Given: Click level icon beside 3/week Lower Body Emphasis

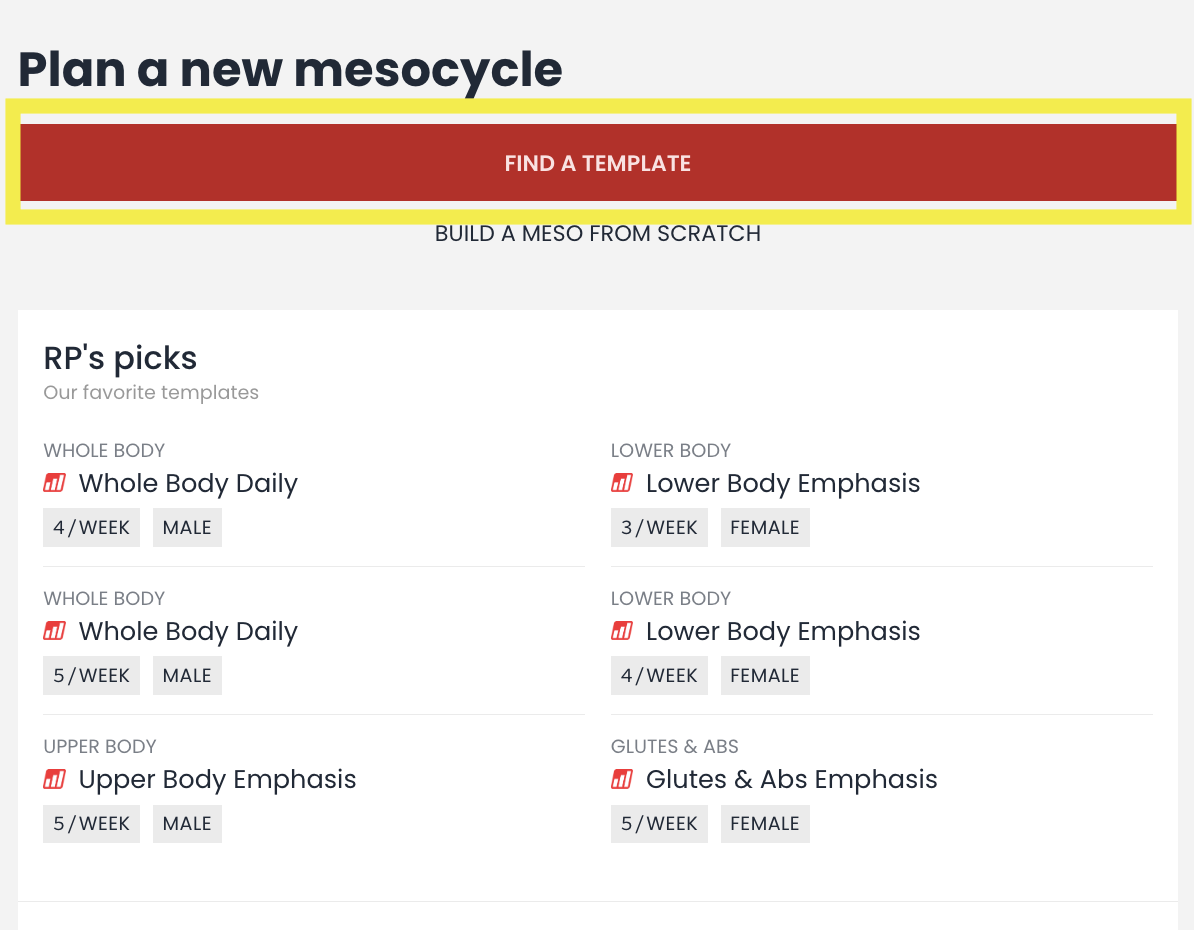Looking at the screenshot, I should pyautogui.click(x=622, y=484).
